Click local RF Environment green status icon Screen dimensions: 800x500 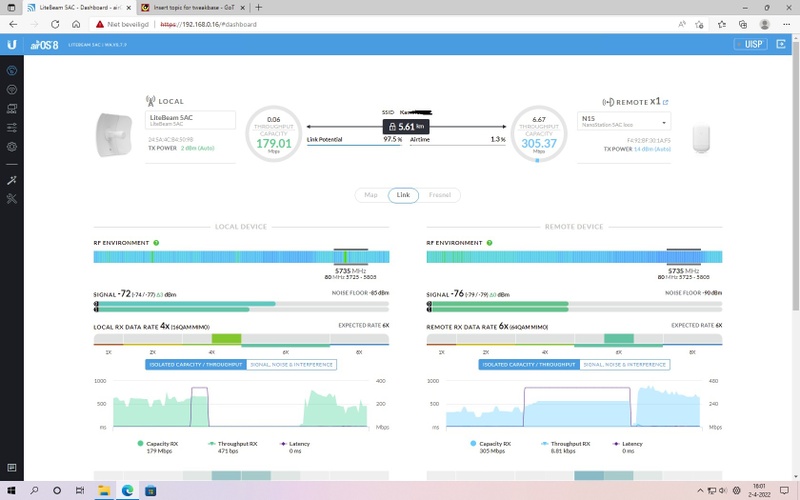156,243
